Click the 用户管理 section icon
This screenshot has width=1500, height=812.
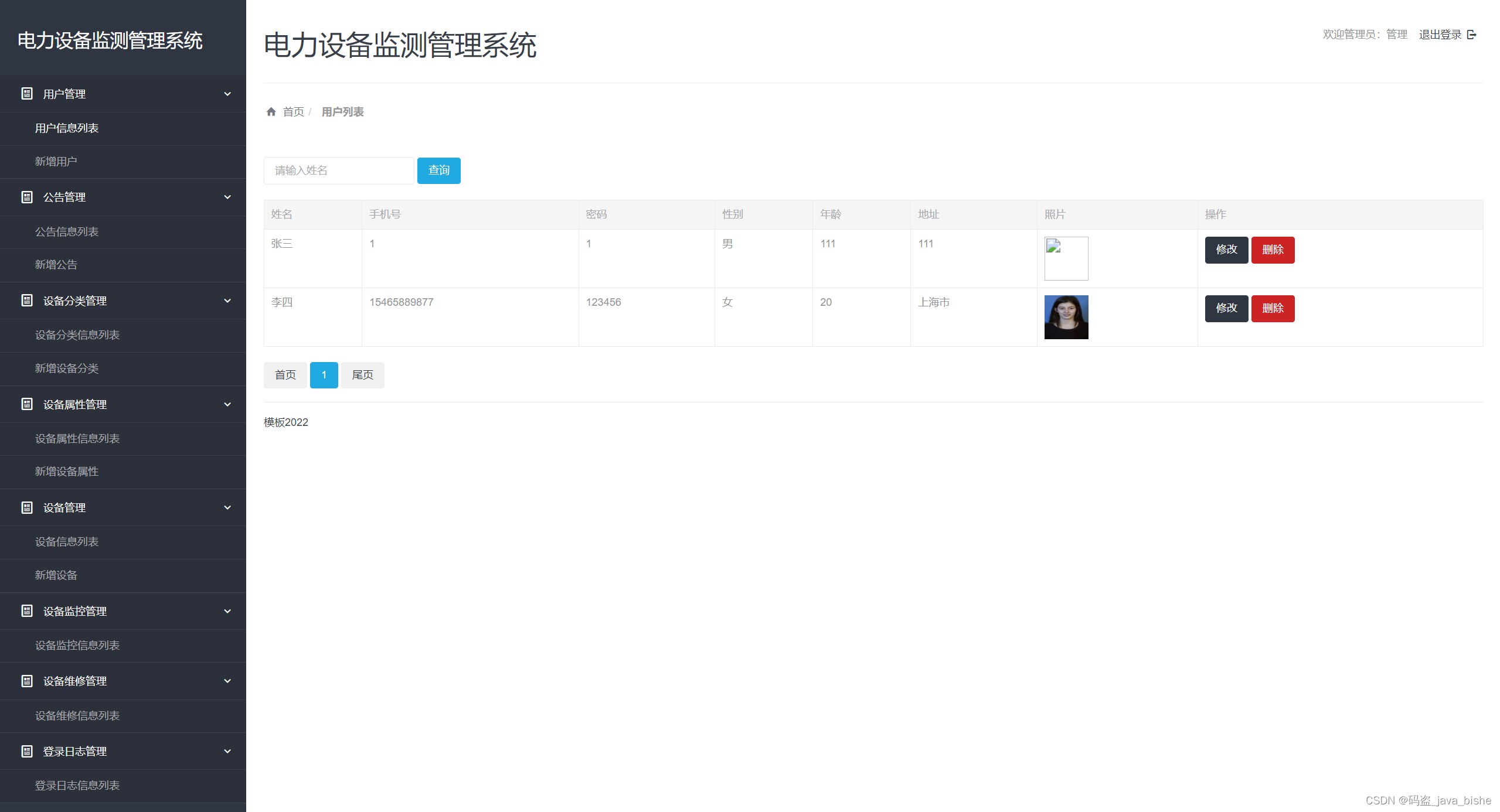(27, 94)
